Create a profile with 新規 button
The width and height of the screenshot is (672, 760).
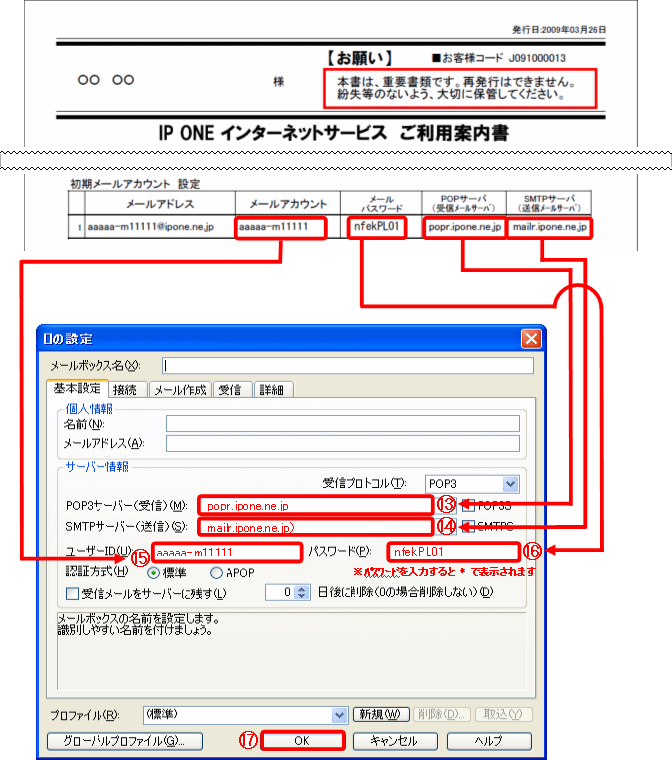(x=382, y=714)
